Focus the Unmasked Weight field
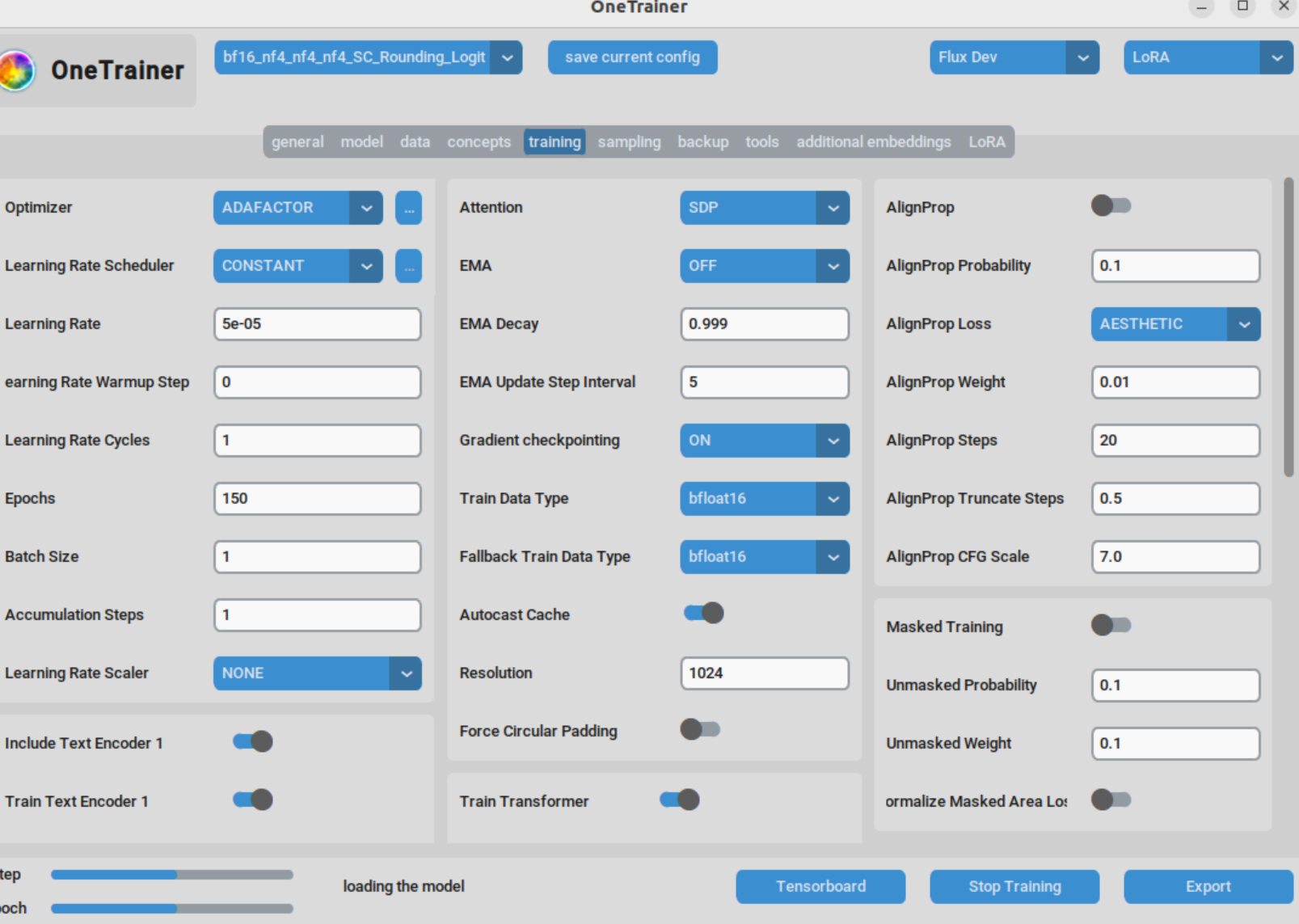 [x=1176, y=744]
